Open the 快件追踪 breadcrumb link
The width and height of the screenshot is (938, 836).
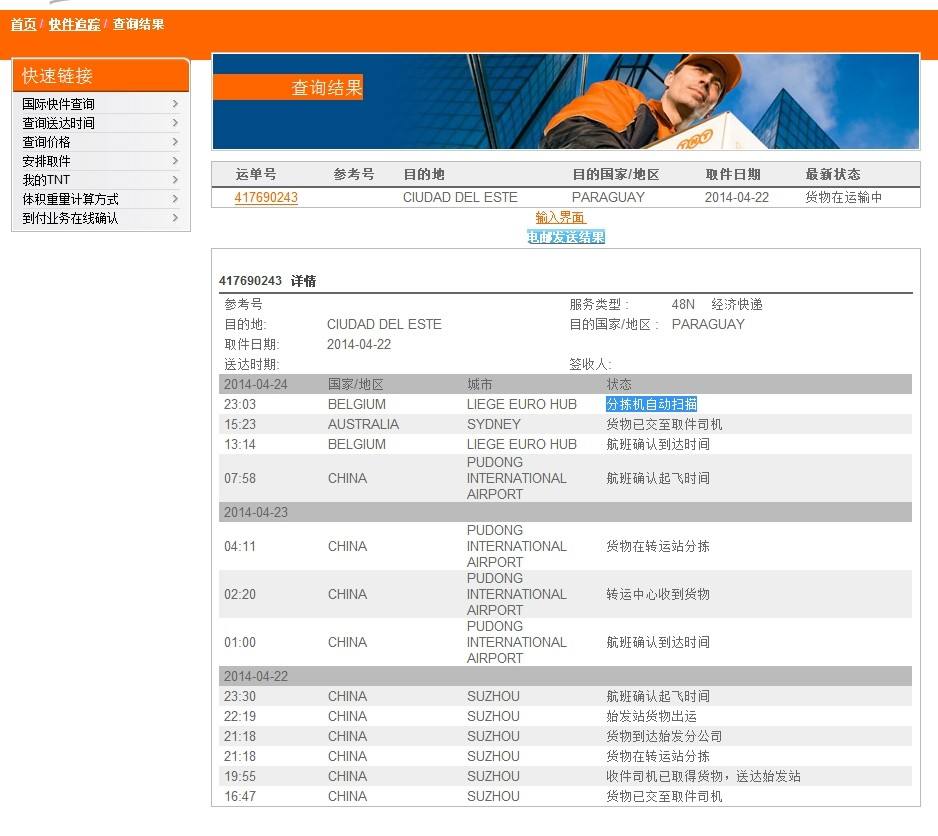tap(74, 25)
